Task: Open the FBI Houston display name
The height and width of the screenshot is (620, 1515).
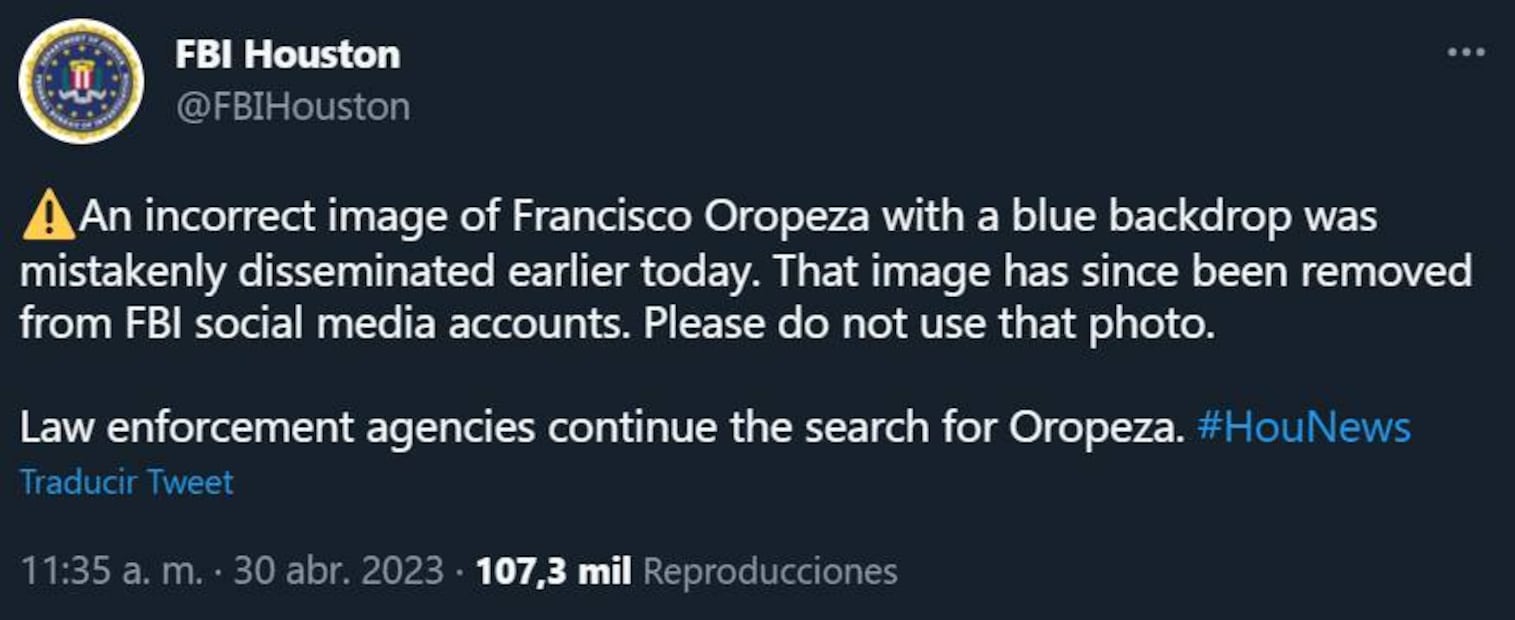Action: pos(288,54)
